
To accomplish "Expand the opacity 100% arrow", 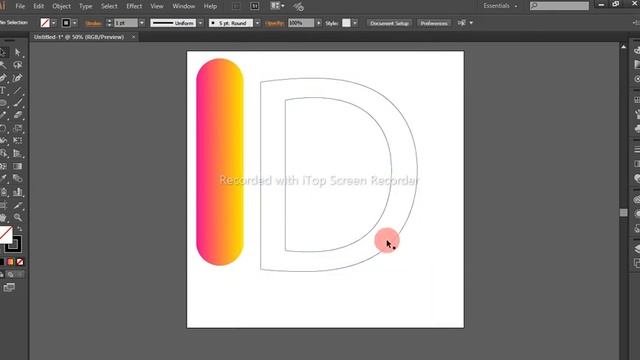I will pos(318,23).
